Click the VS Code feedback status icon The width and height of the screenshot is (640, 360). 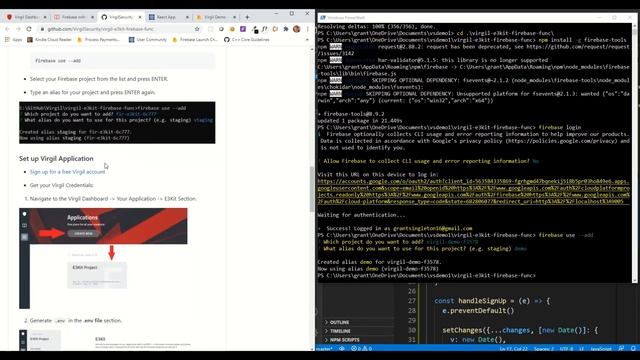[621, 349]
